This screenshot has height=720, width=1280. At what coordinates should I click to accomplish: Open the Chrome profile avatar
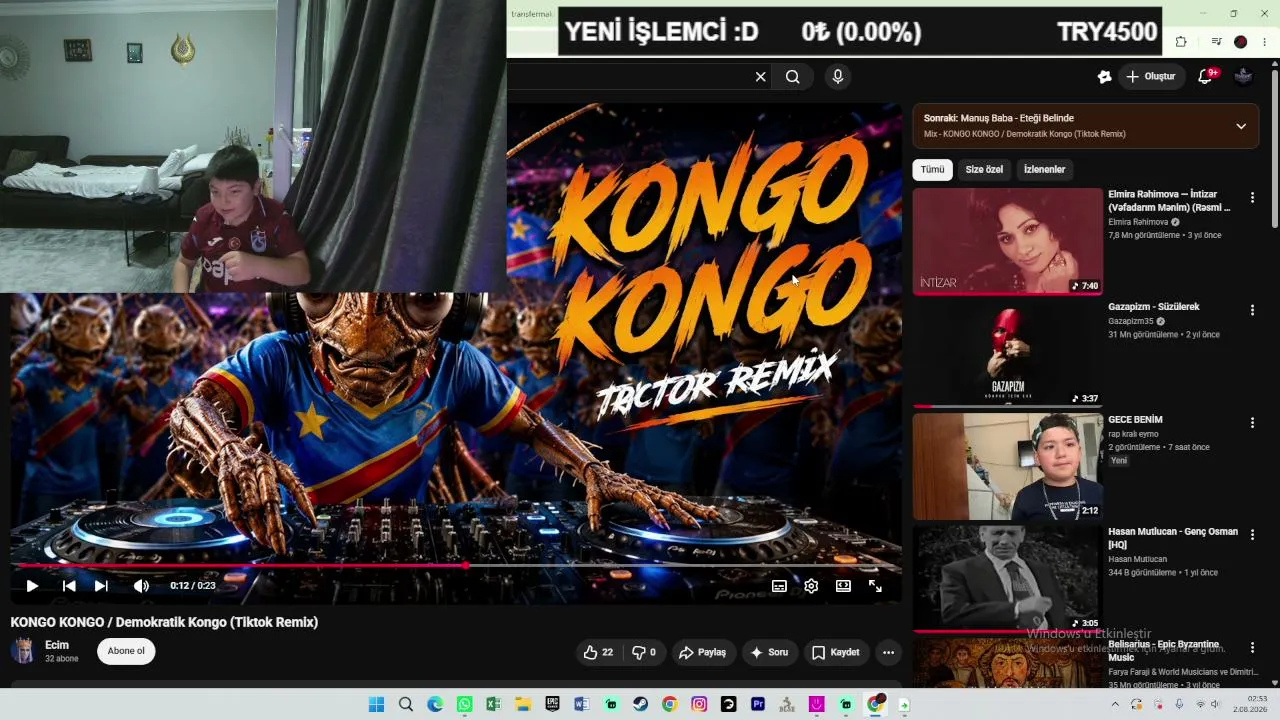click(x=1241, y=42)
